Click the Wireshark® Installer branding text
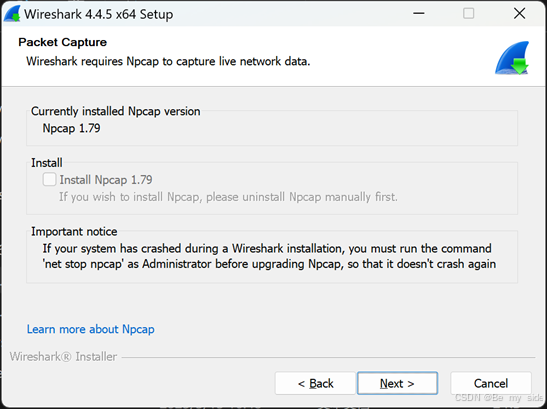The width and height of the screenshot is (547, 409). click(63, 357)
